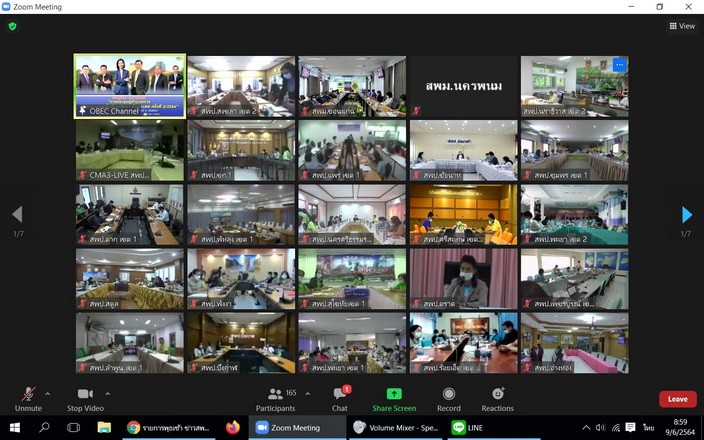Unmute the microphone
This screenshot has width=704, height=440.
tap(28, 395)
